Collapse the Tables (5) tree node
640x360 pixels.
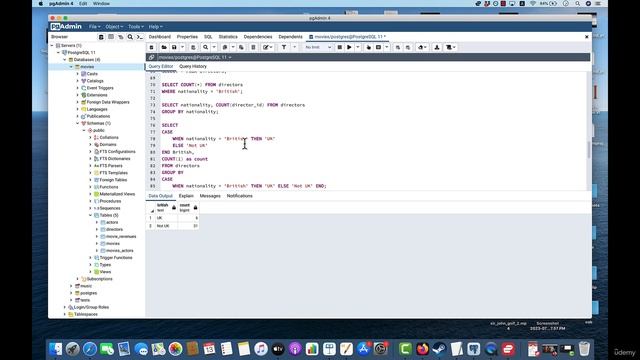[91, 215]
